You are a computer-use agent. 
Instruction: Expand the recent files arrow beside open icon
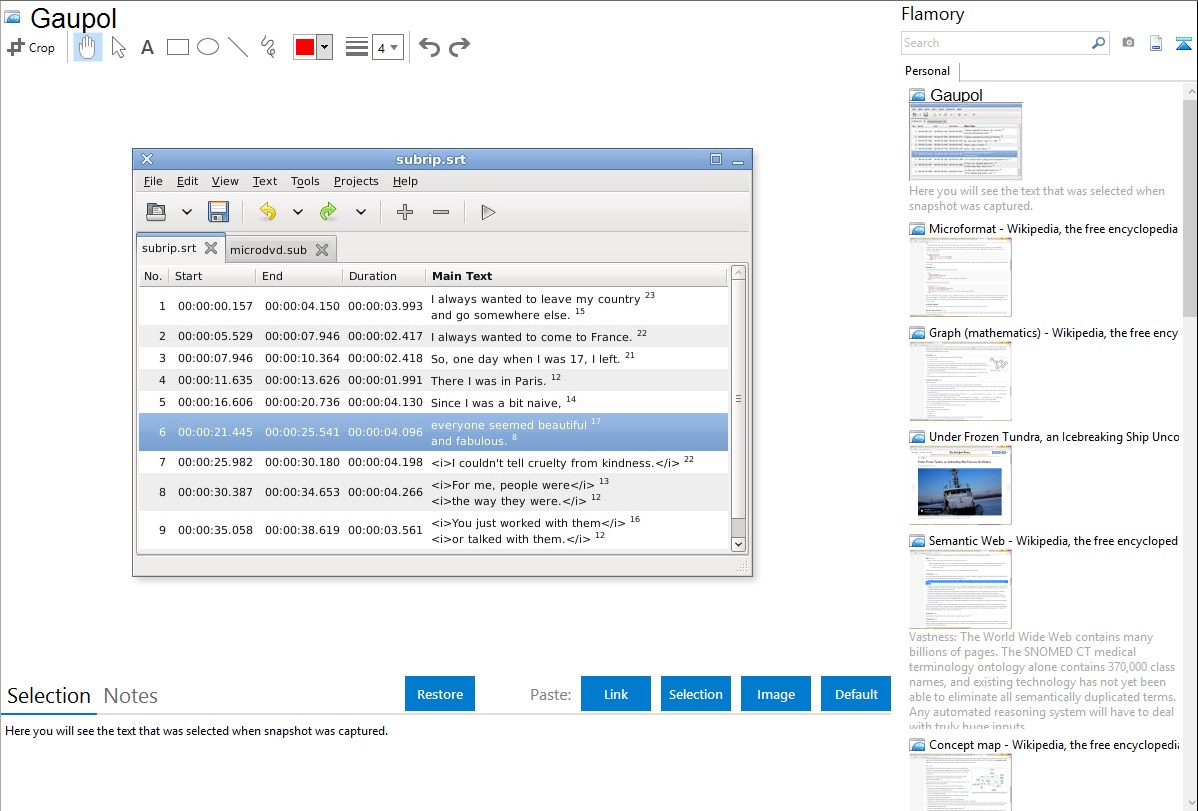[x=186, y=212]
